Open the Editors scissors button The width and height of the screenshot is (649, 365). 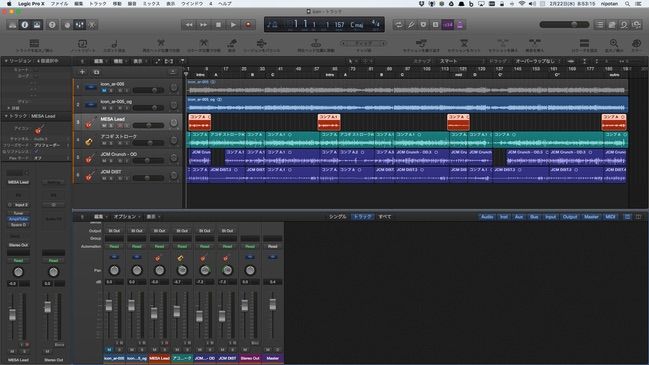click(x=92, y=25)
